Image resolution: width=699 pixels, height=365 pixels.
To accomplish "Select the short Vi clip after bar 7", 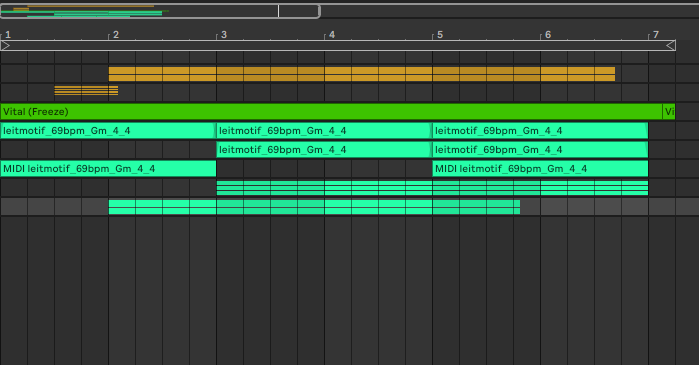I will point(669,111).
